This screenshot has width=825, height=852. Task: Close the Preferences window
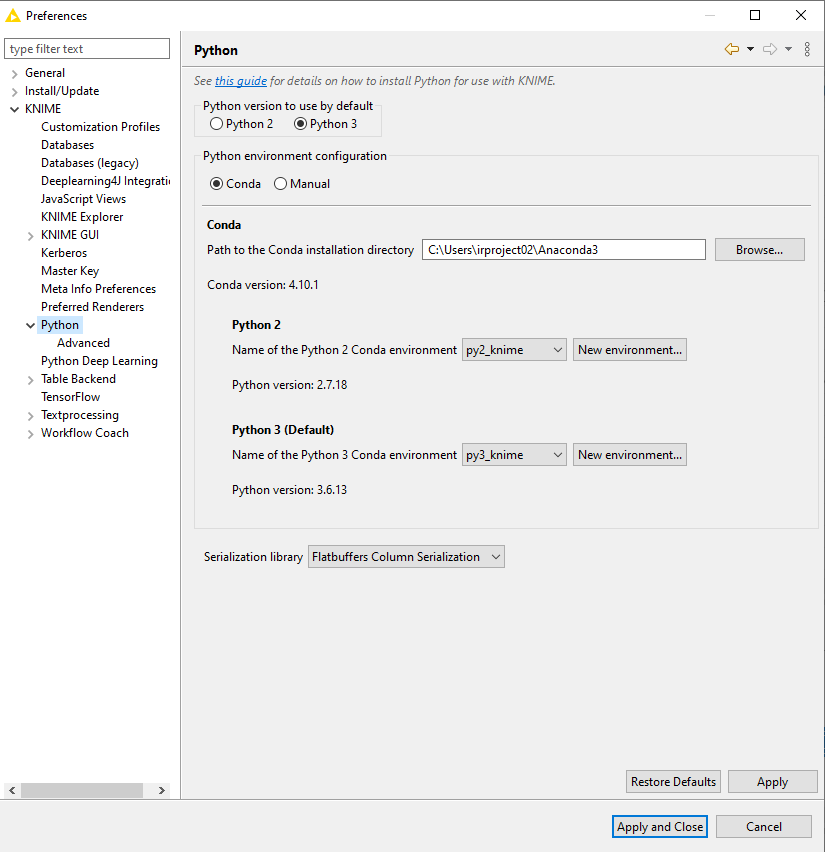click(x=801, y=15)
